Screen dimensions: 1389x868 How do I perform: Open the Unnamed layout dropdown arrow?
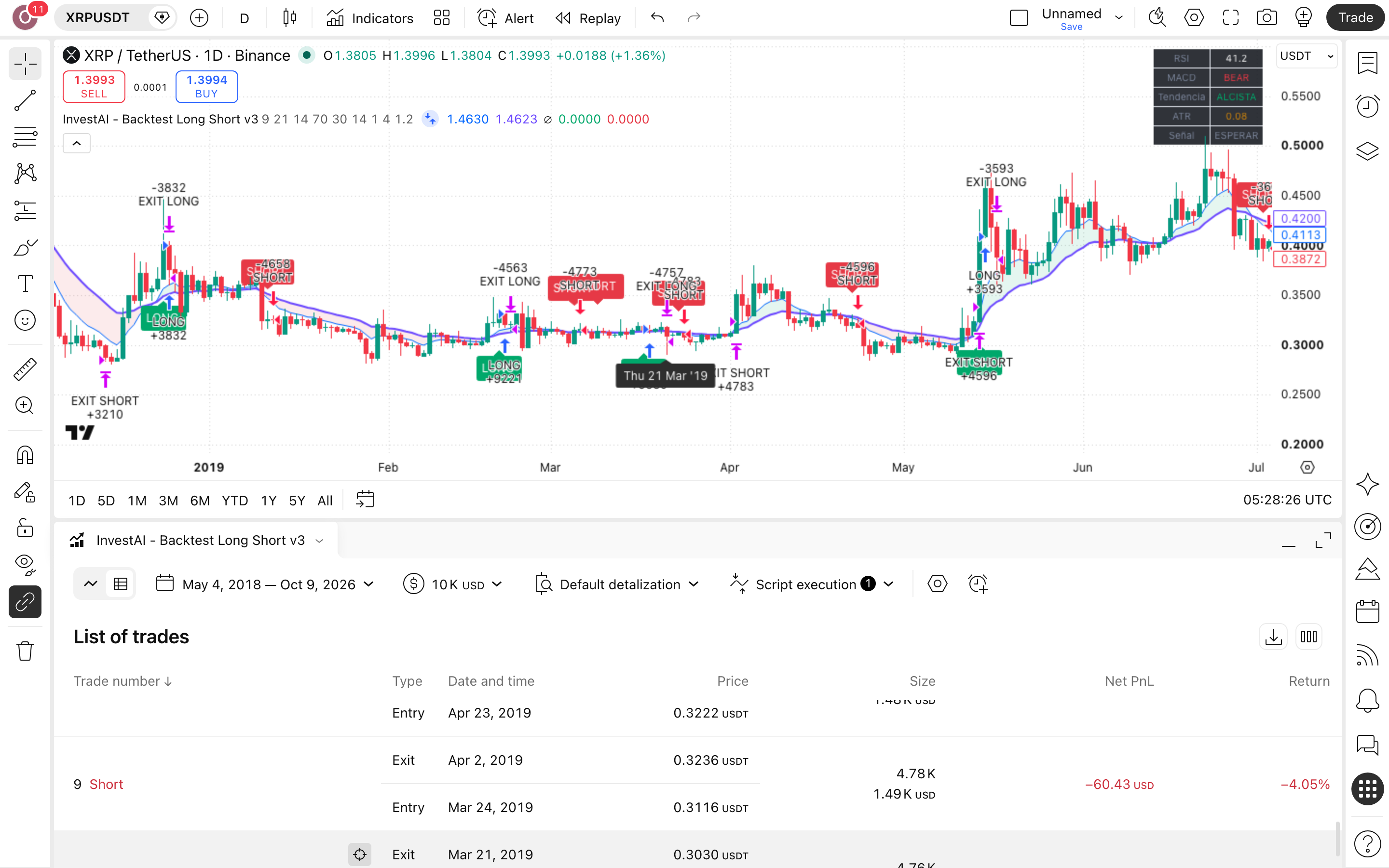tap(1118, 18)
